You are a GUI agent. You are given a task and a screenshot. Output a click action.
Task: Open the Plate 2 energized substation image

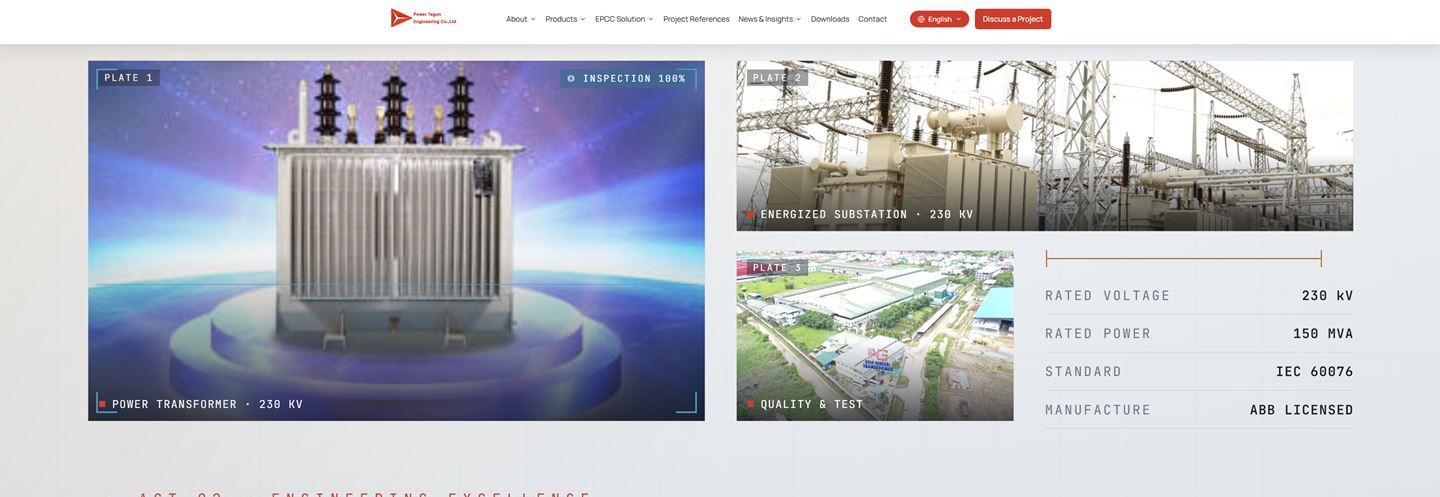point(1045,146)
